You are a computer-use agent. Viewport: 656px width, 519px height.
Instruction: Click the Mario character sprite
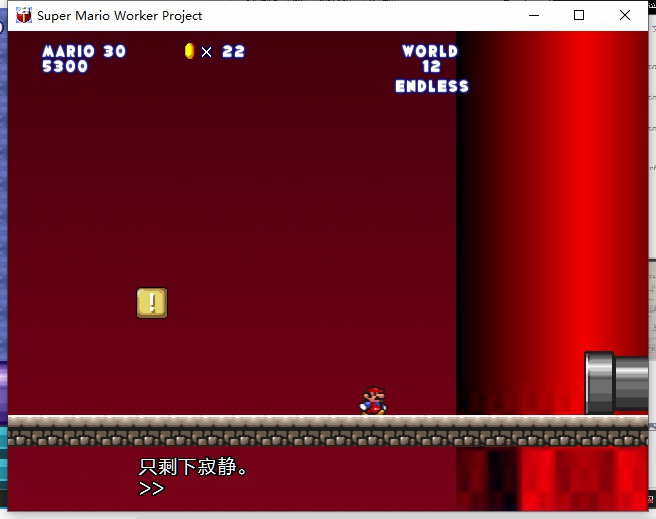pos(373,401)
